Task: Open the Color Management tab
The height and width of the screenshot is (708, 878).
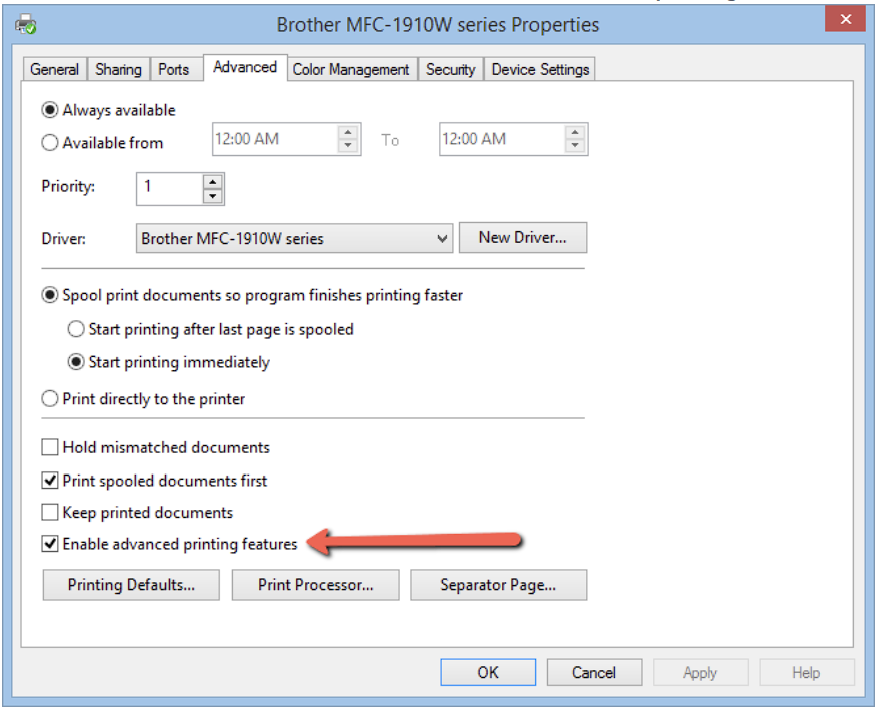Action: (x=351, y=69)
